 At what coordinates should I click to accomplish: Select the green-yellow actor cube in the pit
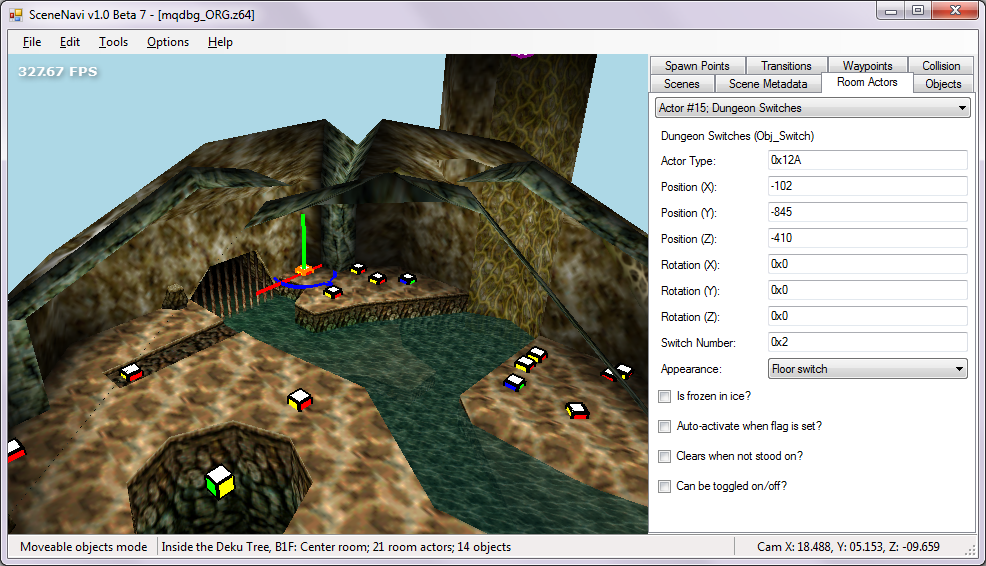tap(220, 481)
